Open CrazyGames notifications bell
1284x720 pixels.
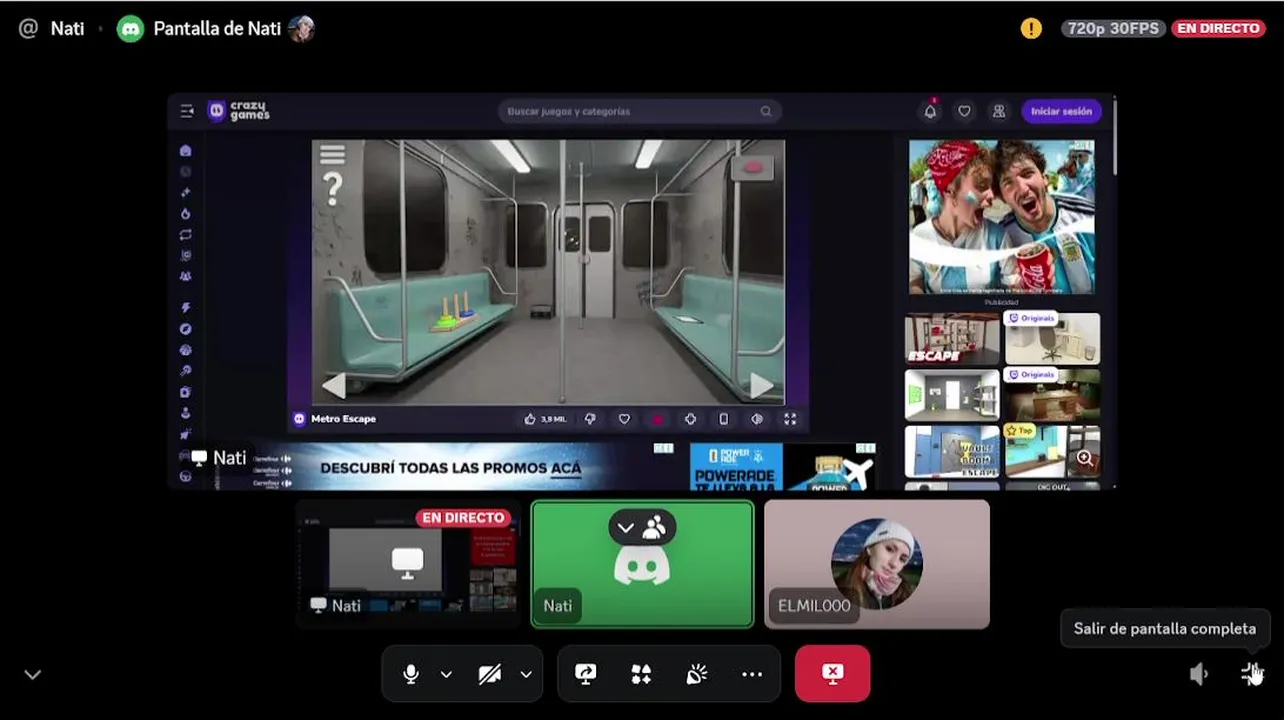[x=930, y=111]
